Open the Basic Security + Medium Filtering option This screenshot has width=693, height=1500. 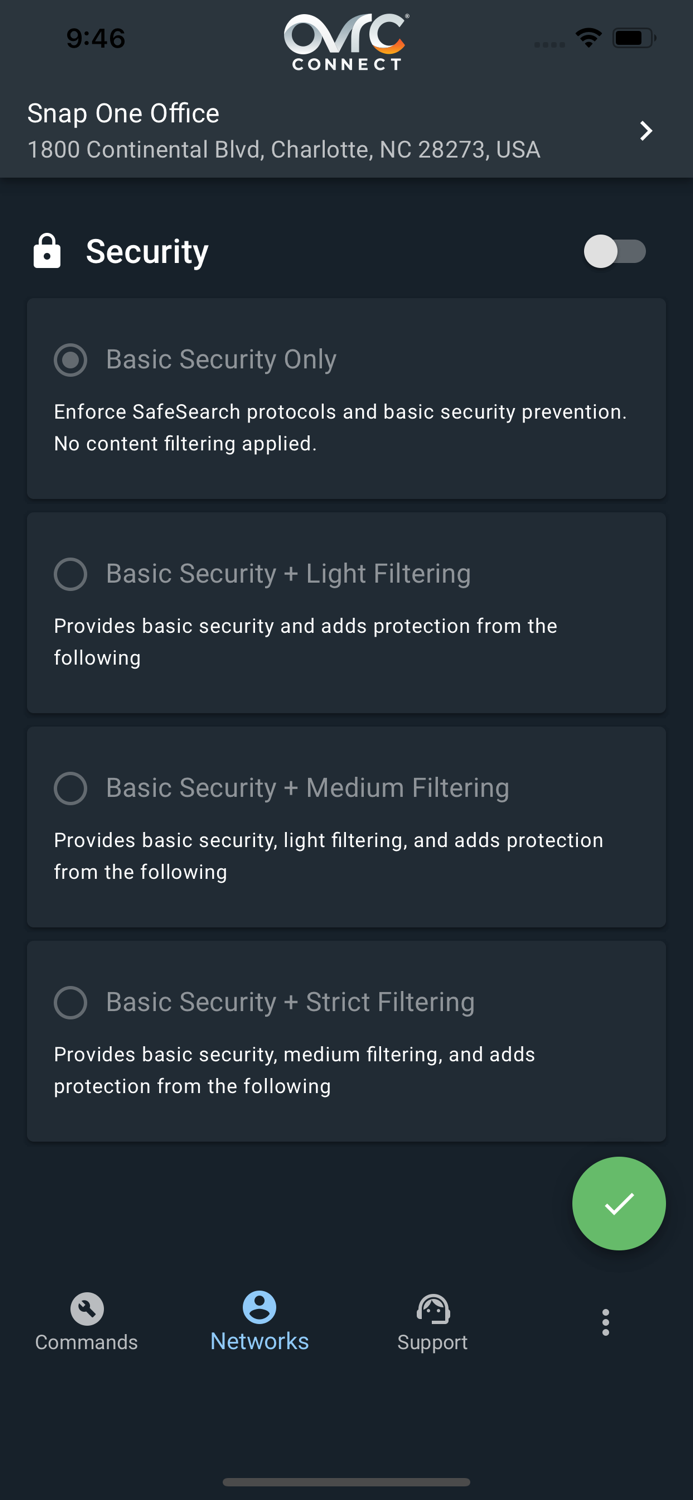70,788
